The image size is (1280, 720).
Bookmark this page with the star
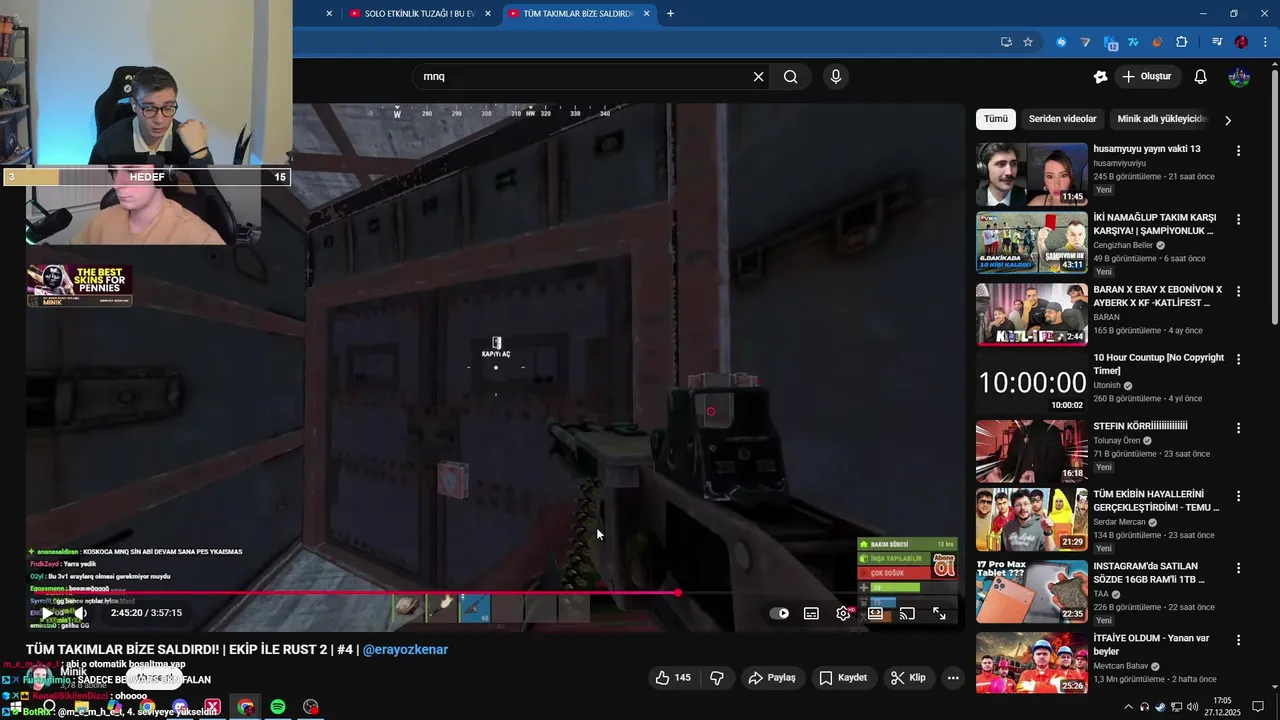(x=1028, y=42)
